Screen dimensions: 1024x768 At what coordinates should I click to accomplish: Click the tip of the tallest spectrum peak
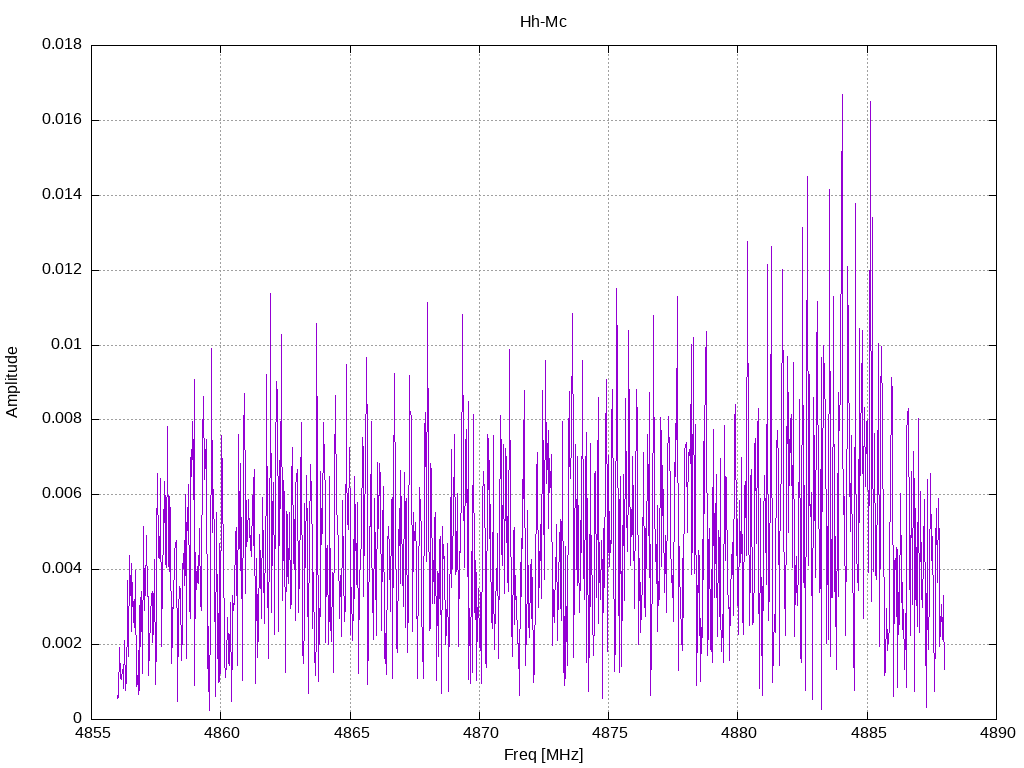coord(842,95)
